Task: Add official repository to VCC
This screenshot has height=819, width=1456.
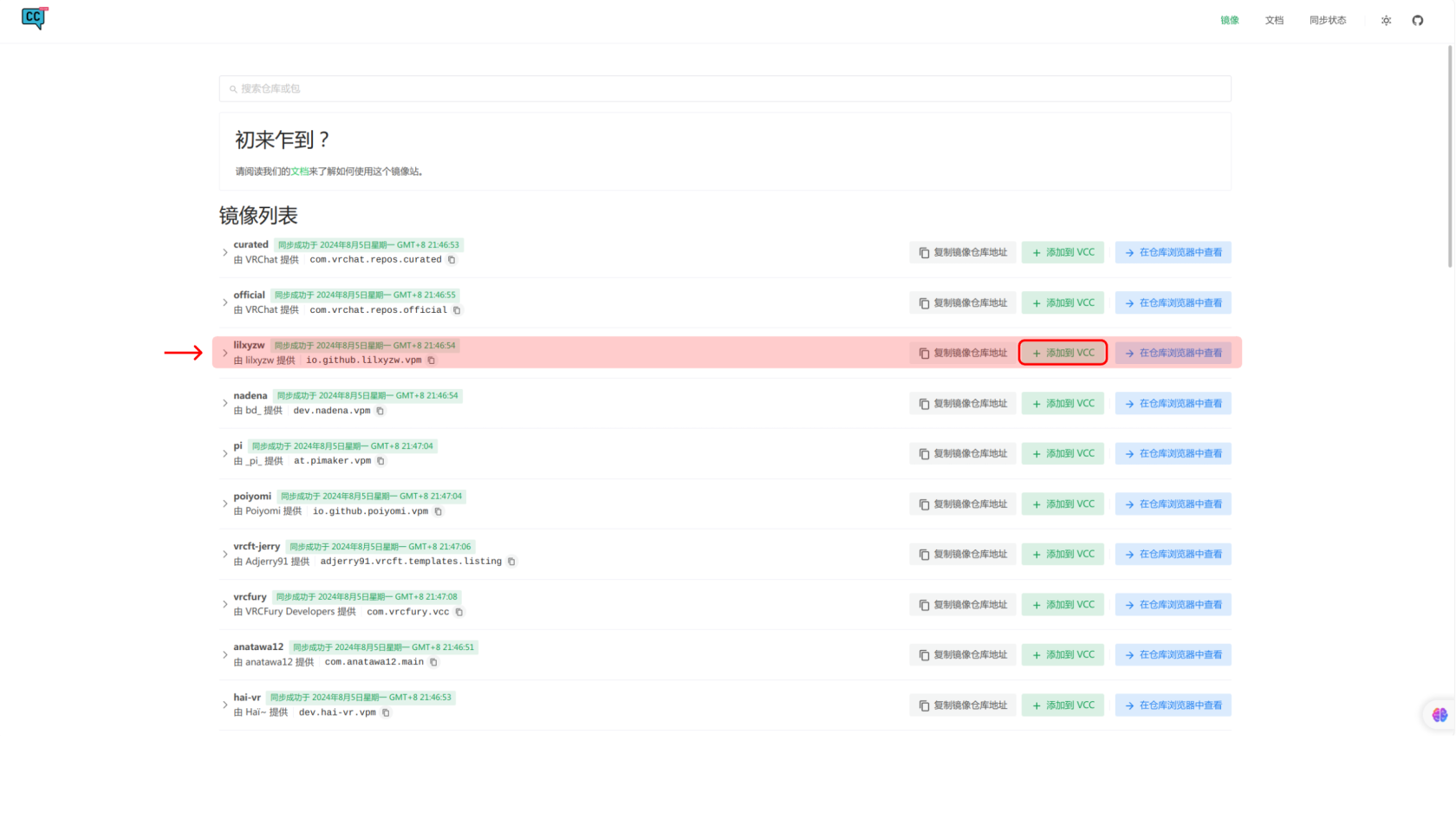Action: 1063,302
